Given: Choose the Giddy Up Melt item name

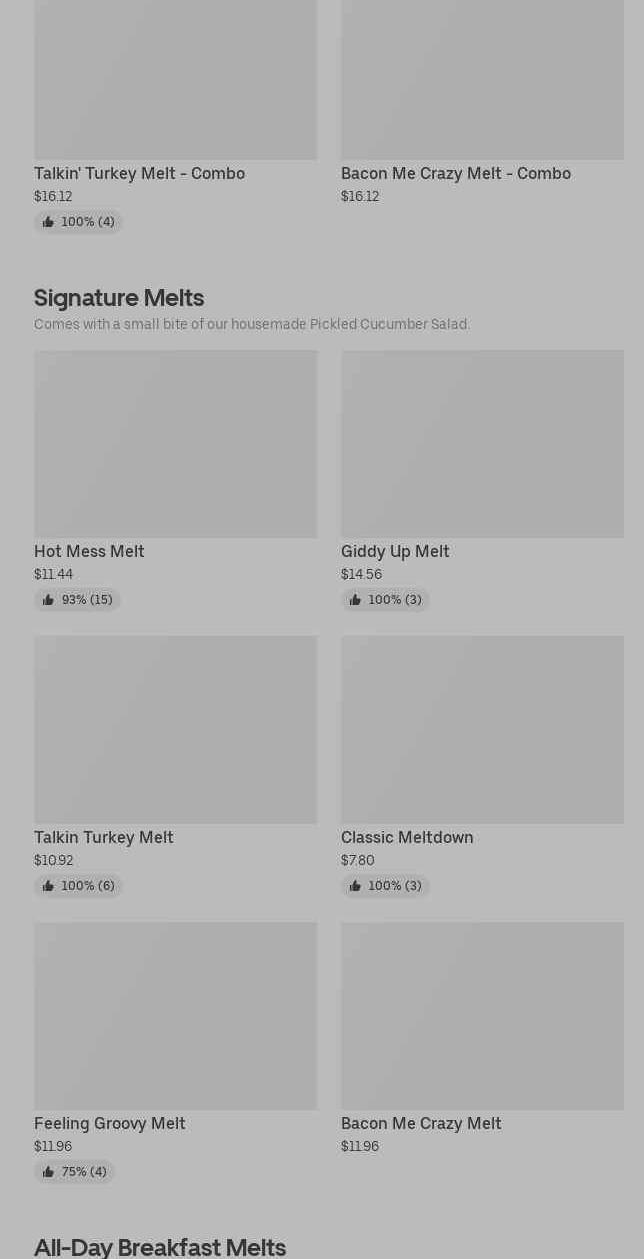Looking at the screenshot, I should pos(395,552).
